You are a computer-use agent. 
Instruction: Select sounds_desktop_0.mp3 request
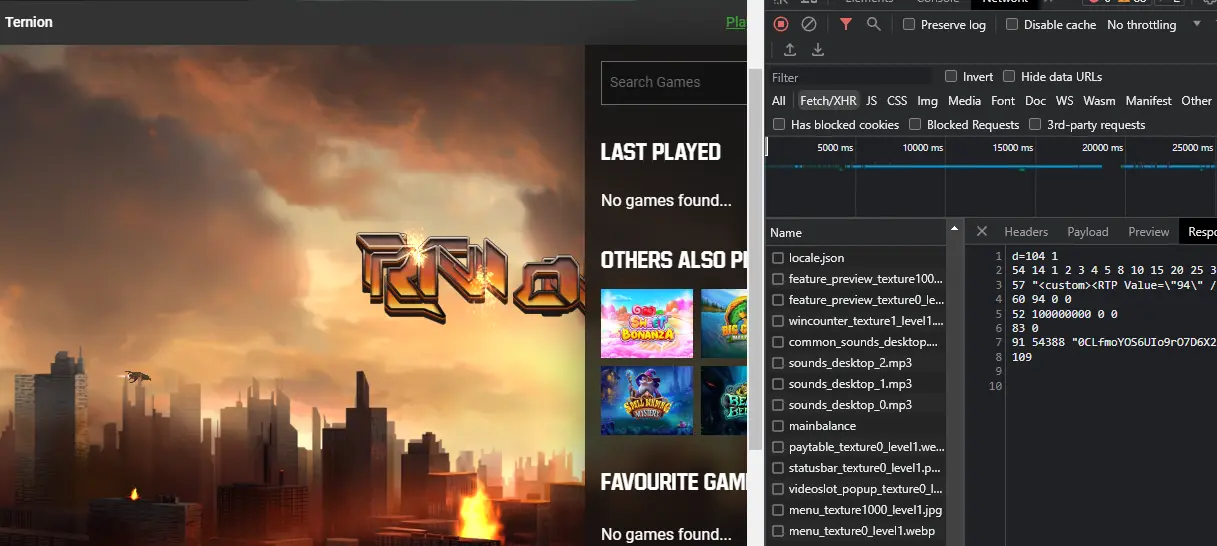click(x=856, y=405)
